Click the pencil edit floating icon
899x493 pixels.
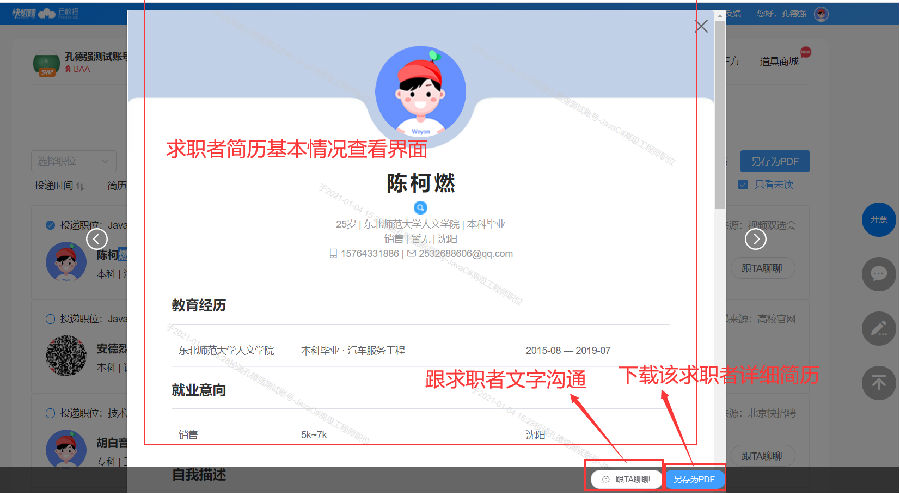click(879, 328)
